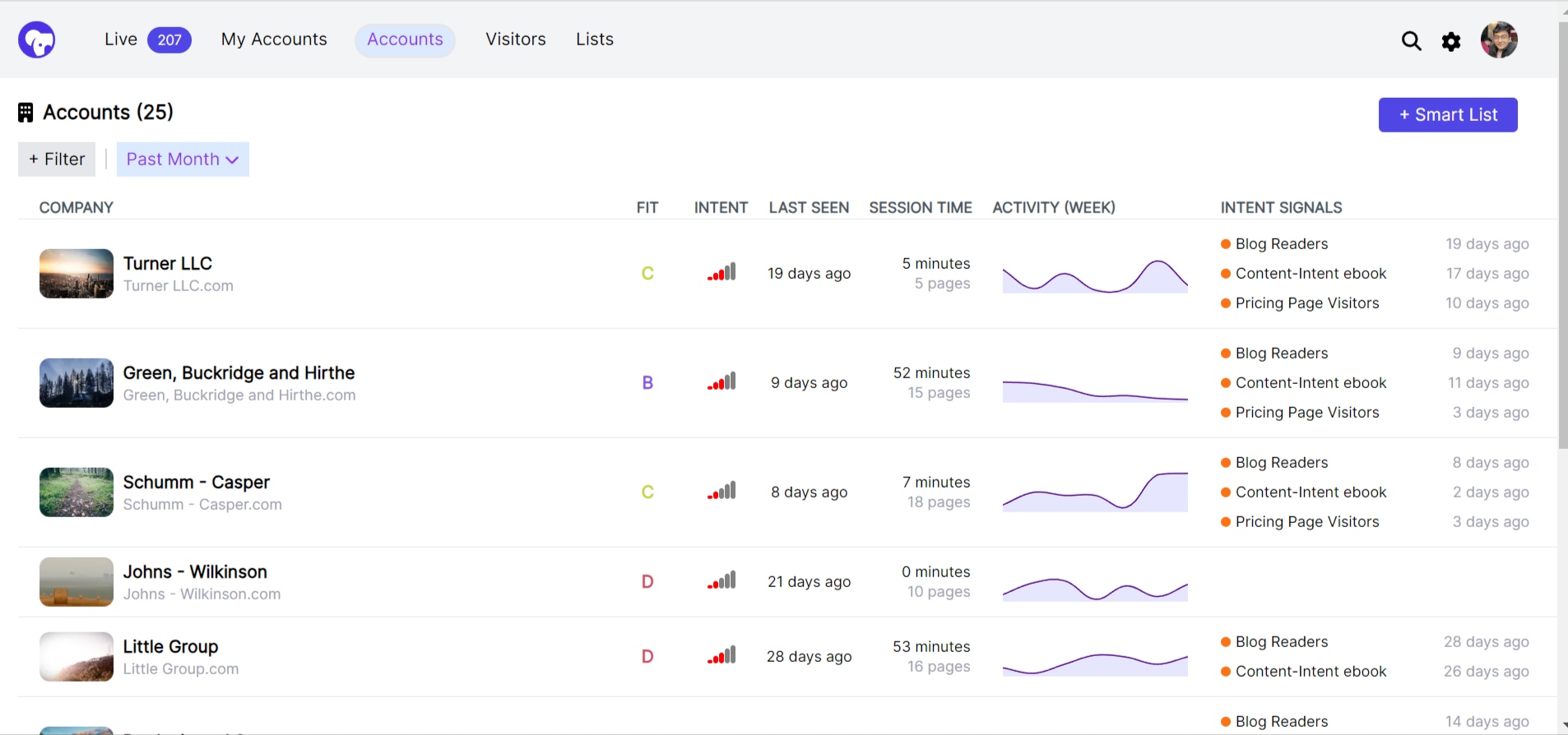Click the vertical scrollbar thumb

coord(1563,234)
